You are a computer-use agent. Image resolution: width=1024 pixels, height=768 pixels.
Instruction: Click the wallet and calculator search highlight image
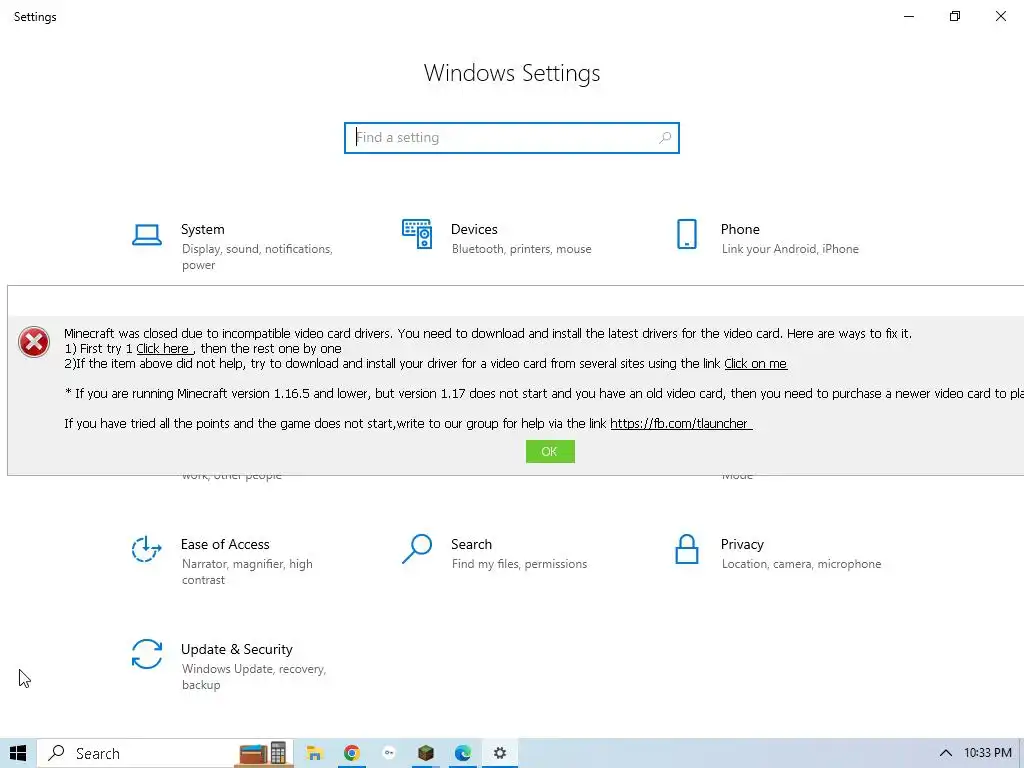pyautogui.click(x=263, y=753)
